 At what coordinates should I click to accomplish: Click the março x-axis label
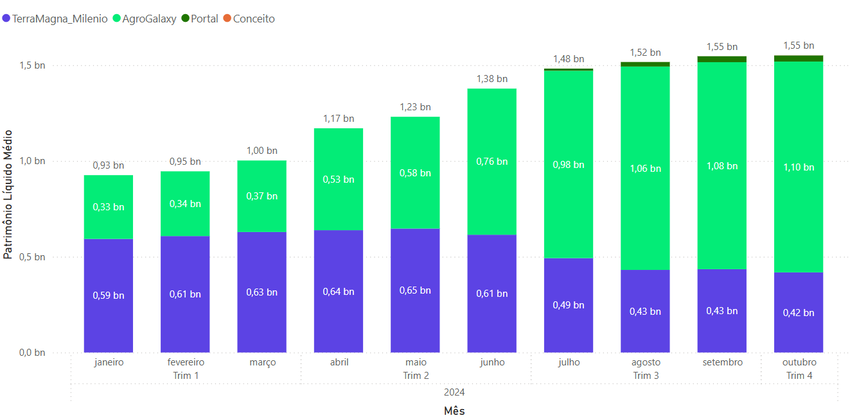tap(262, 362)
